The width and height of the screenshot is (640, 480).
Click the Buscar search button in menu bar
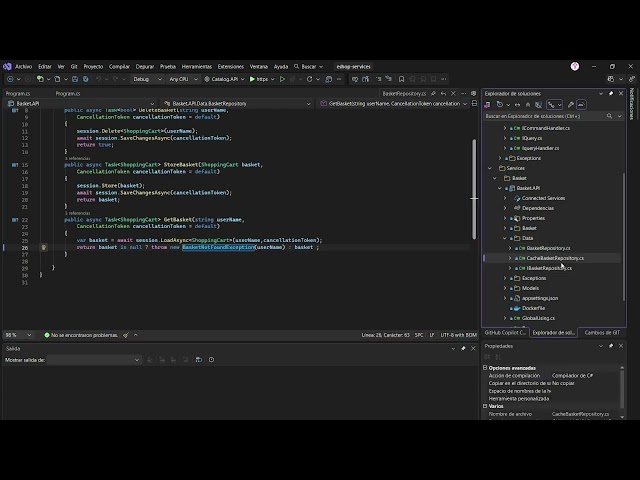pos(308,67)
